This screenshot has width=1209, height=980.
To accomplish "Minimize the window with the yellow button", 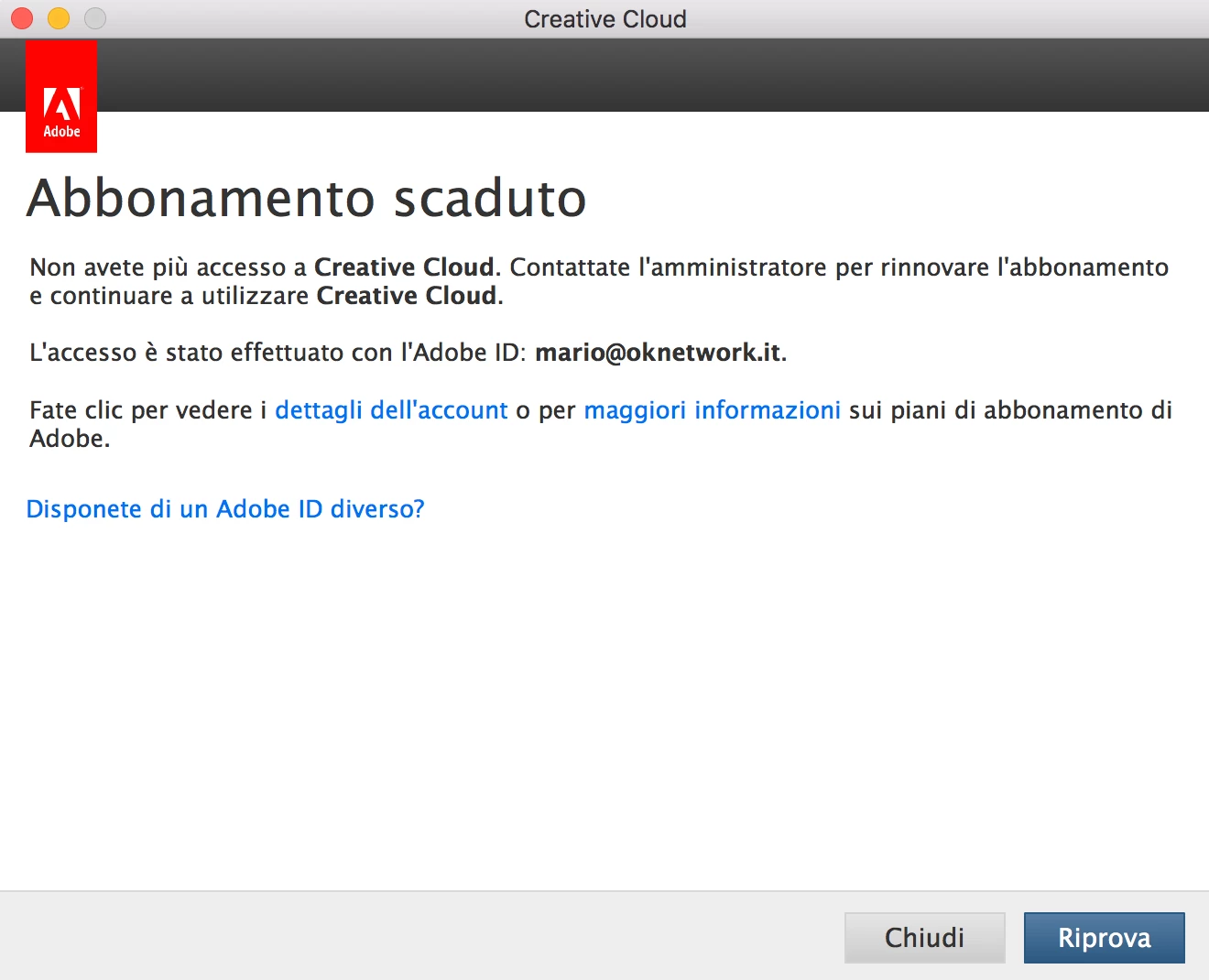I will tap(59, 18).
